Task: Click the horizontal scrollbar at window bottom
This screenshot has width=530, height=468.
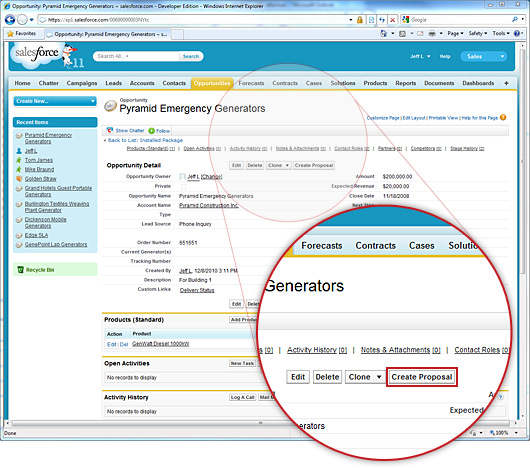Action: pyautogui.click(x=260, y=423)
